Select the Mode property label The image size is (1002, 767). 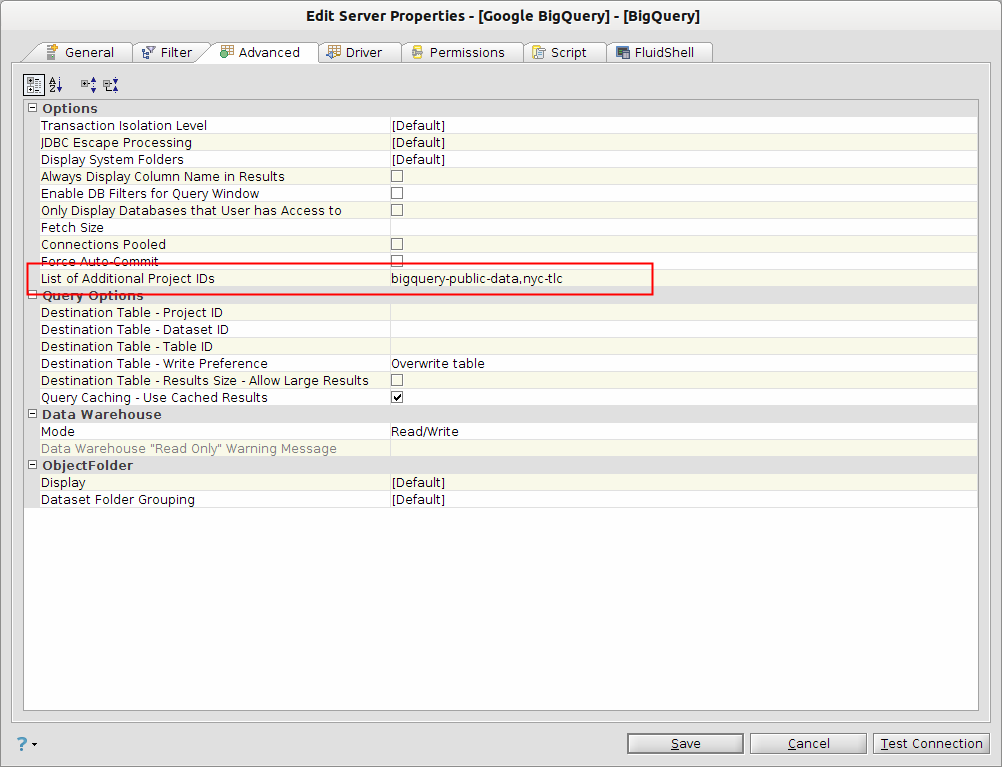pyautogui.click(x=58, y=431)
